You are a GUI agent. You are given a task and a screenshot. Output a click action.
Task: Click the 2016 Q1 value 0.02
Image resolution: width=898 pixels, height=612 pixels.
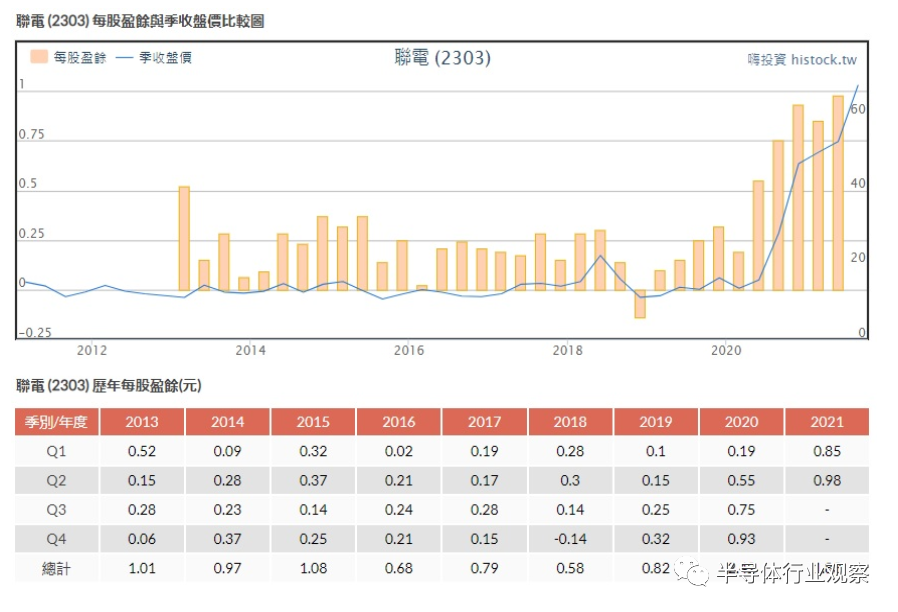(x=399, y=451)
